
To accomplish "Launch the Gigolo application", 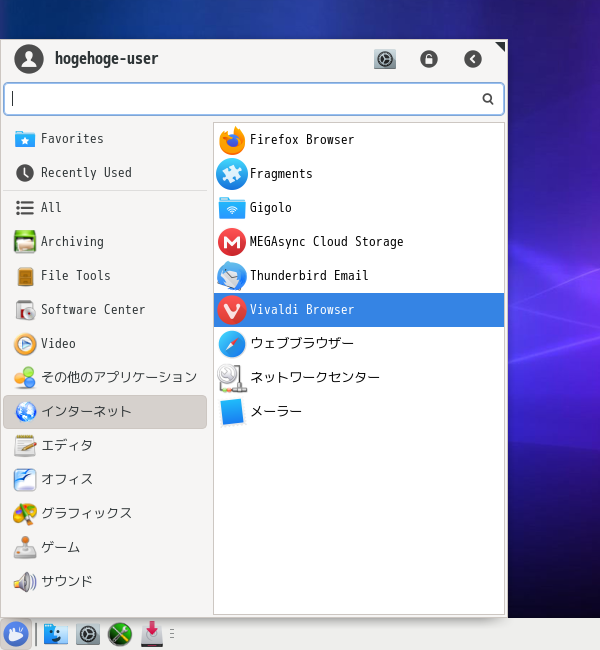I will [x=359, y=208].
